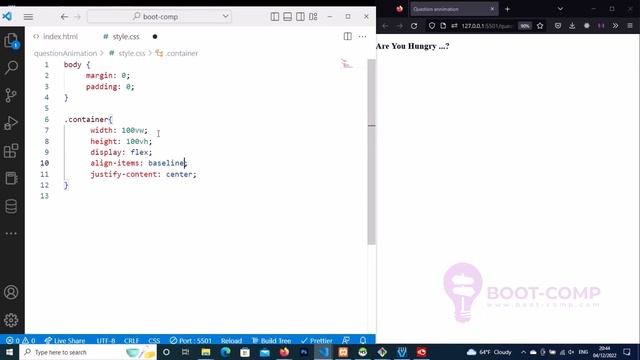Click the Prettier status bar item
The height and width of the screenshot is (360, 640).
(317, 340)
